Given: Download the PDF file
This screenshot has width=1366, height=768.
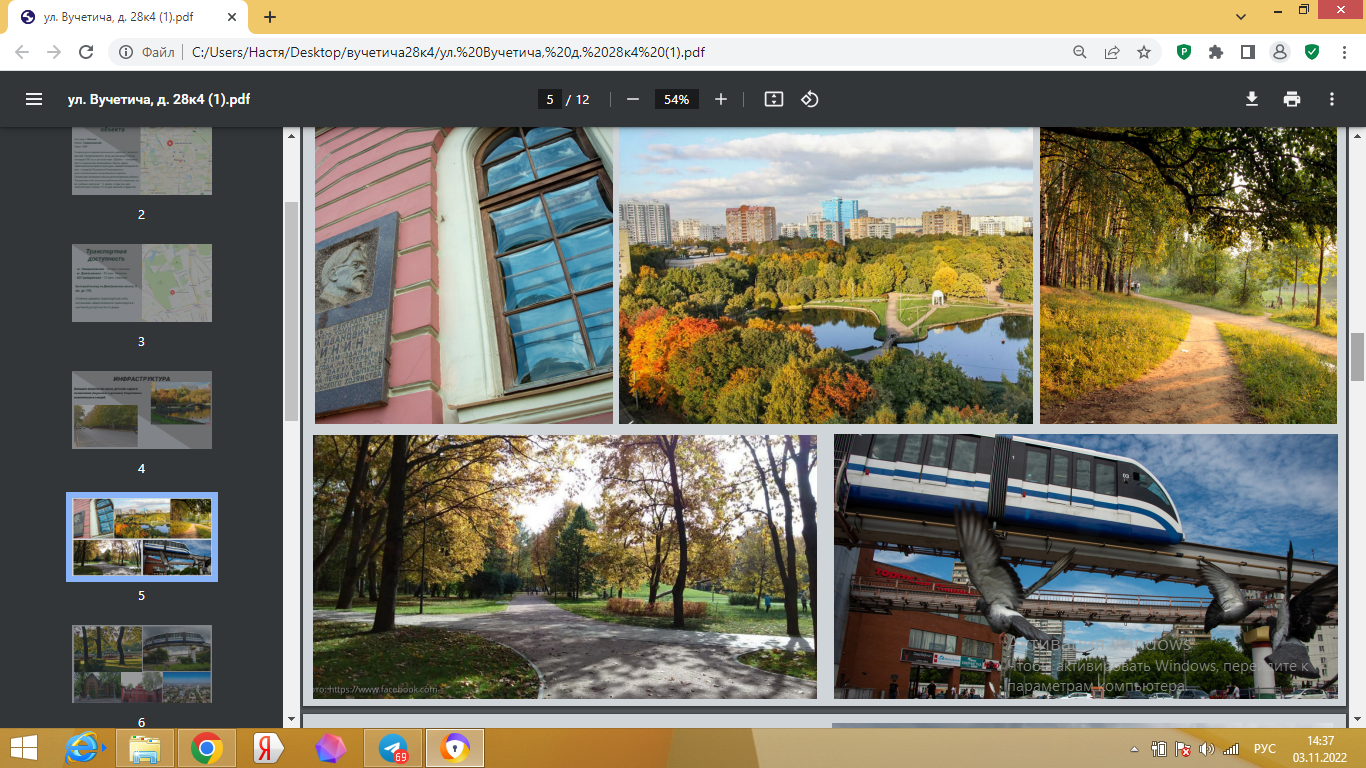Looking at the screenshot, I should 1251,99.
